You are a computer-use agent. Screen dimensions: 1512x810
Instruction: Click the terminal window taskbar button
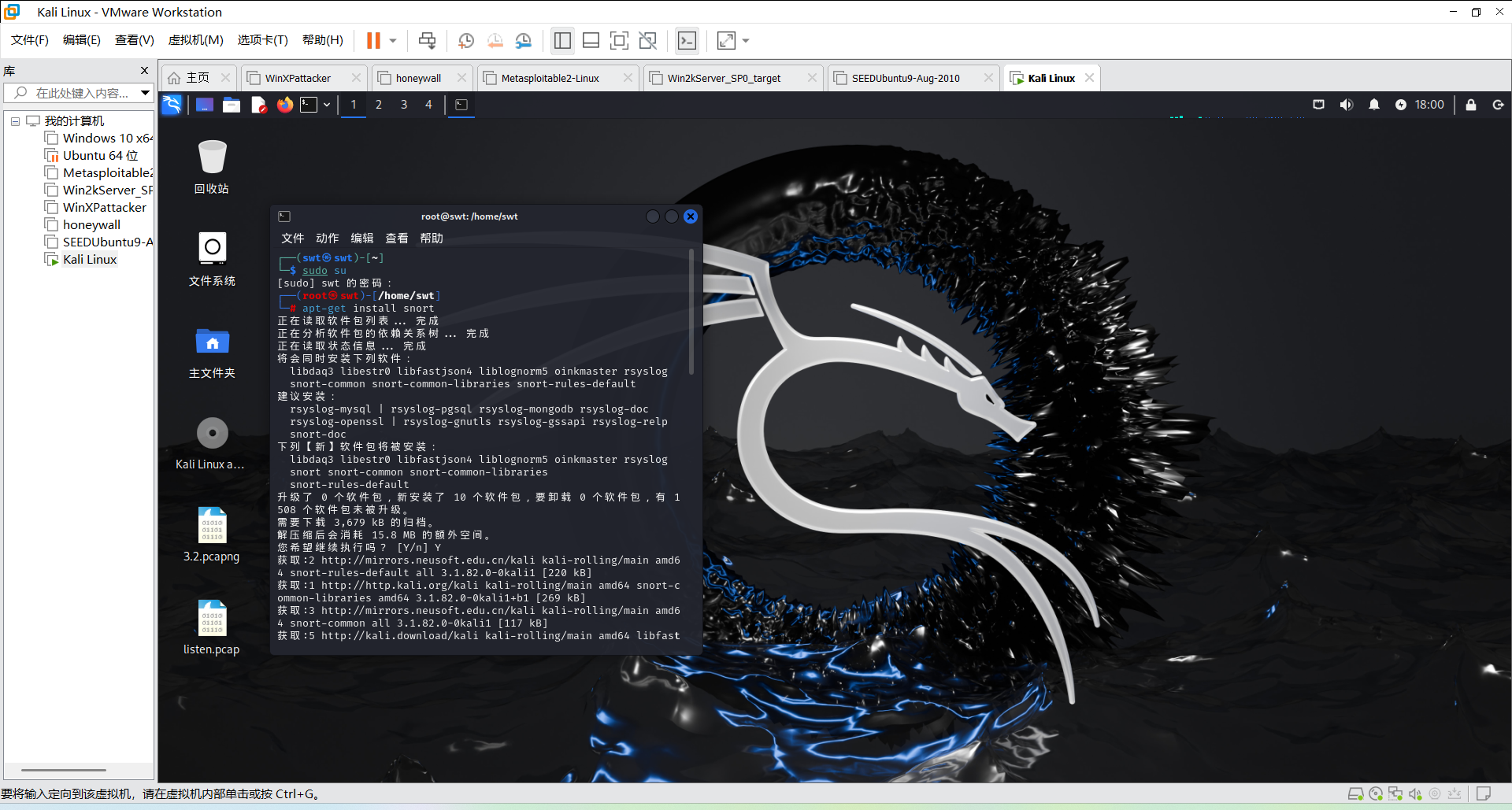pos(461,105)
